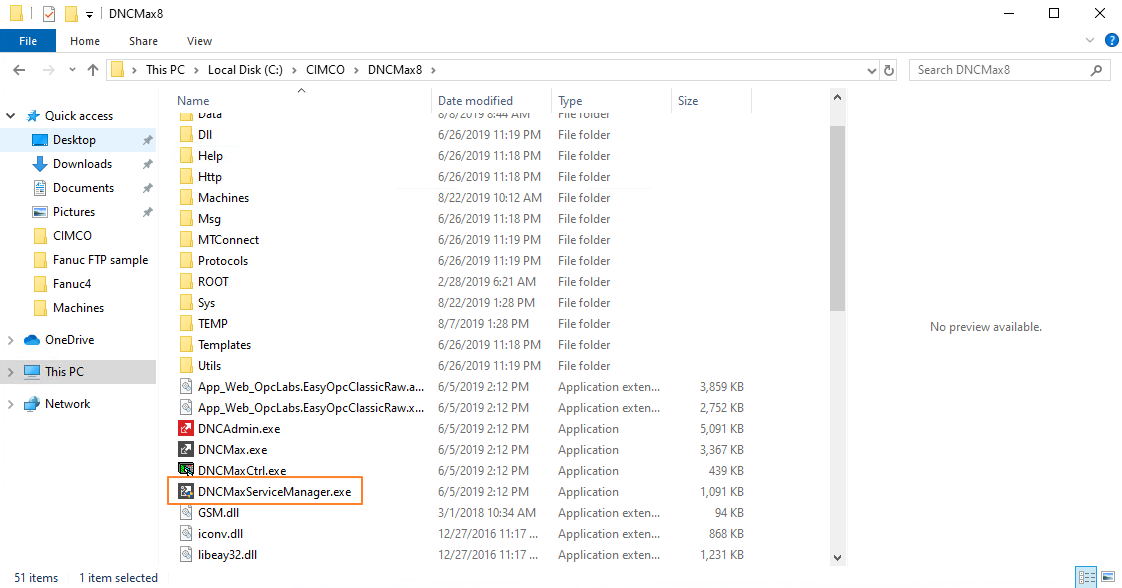The height and width of the screenshot is (588, 1122).
Task: Navigate to Local Disk (C:) breadcrumb
Action: pos(245,70)
